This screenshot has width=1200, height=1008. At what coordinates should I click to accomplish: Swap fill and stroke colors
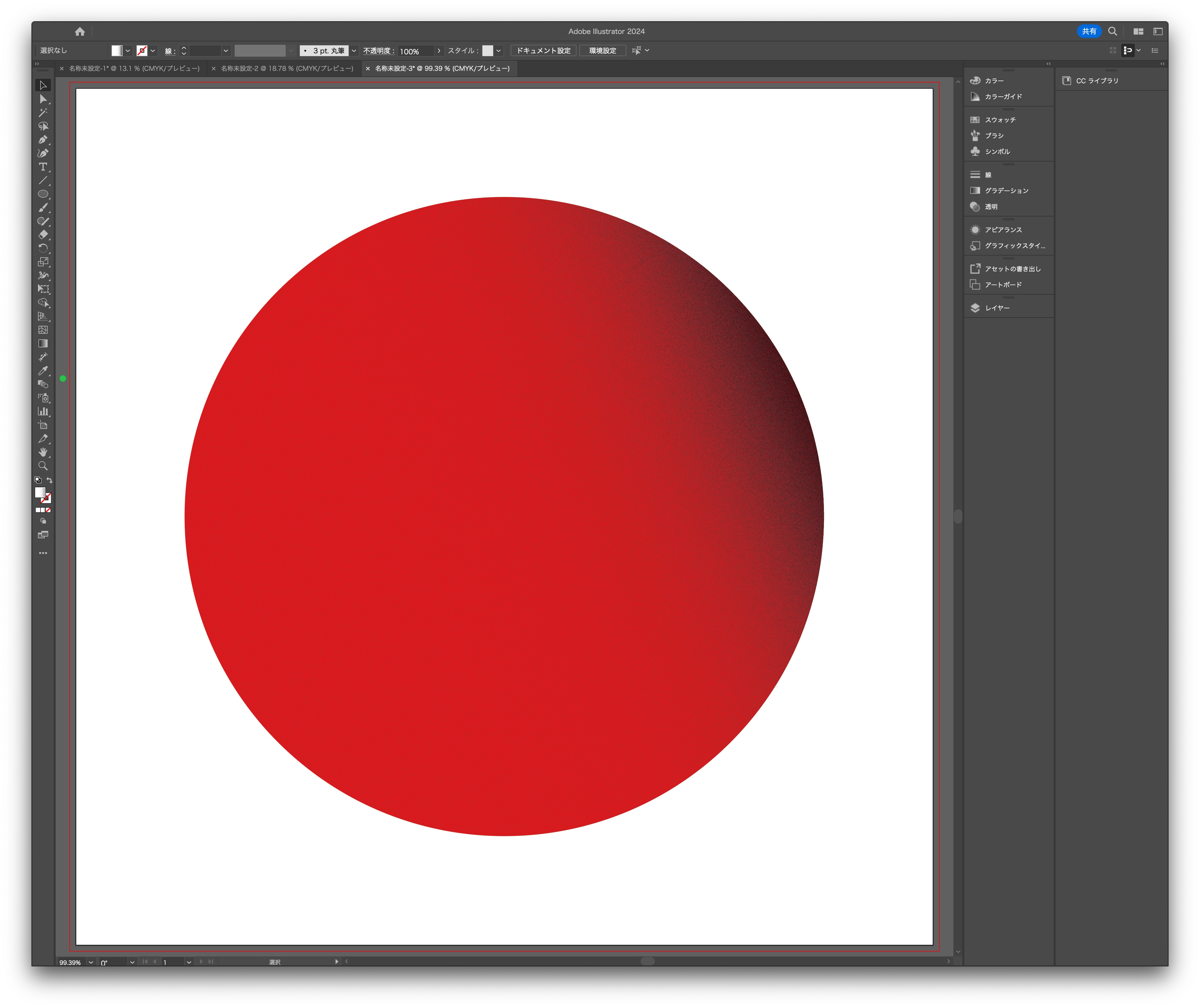50,480
